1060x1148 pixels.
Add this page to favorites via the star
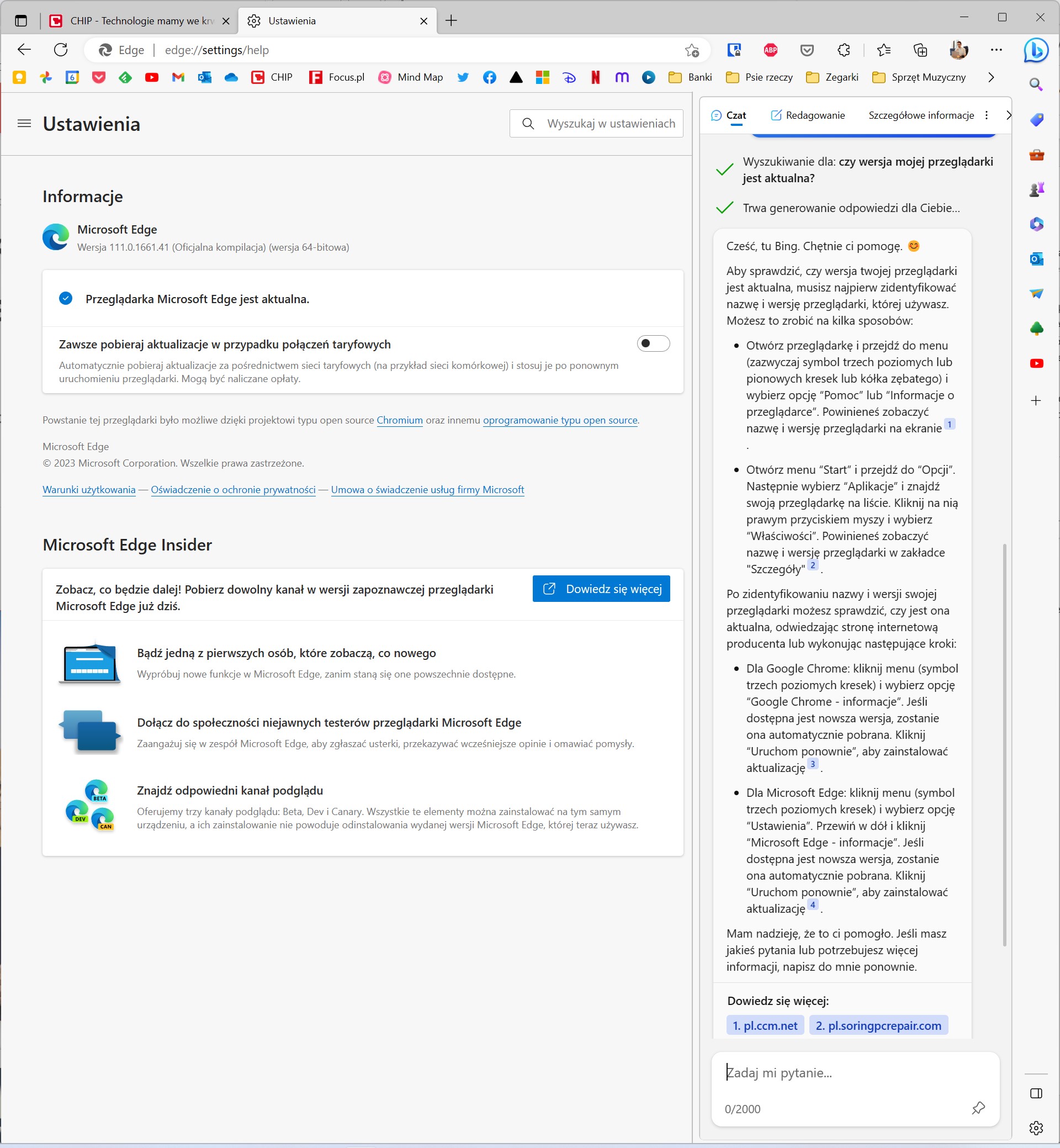click(x=692, y=50)
